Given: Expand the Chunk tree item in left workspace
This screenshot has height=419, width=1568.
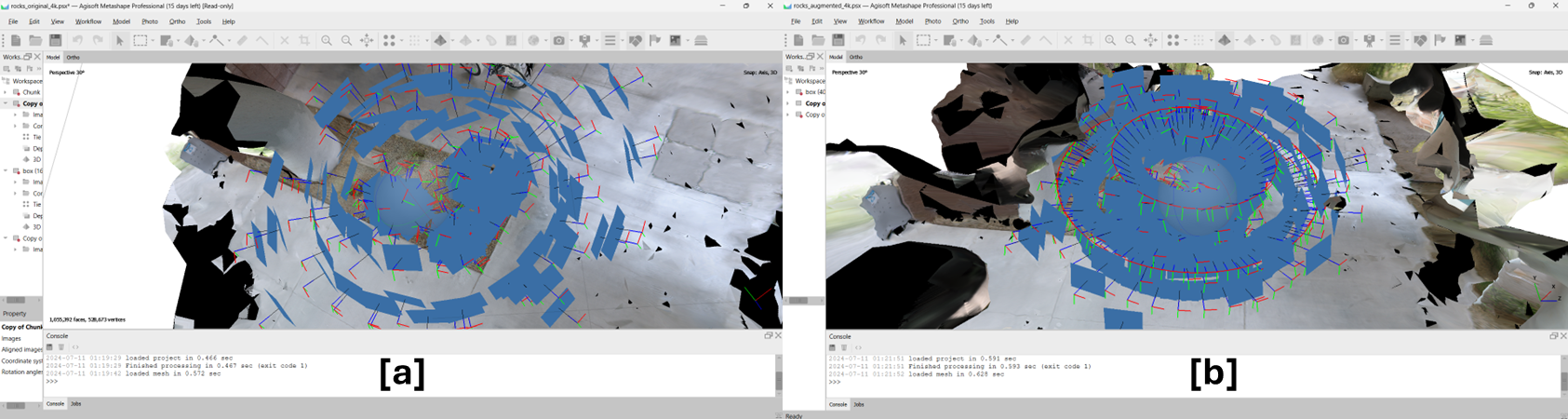Looking at the screenshot, I should click(6, 92).
